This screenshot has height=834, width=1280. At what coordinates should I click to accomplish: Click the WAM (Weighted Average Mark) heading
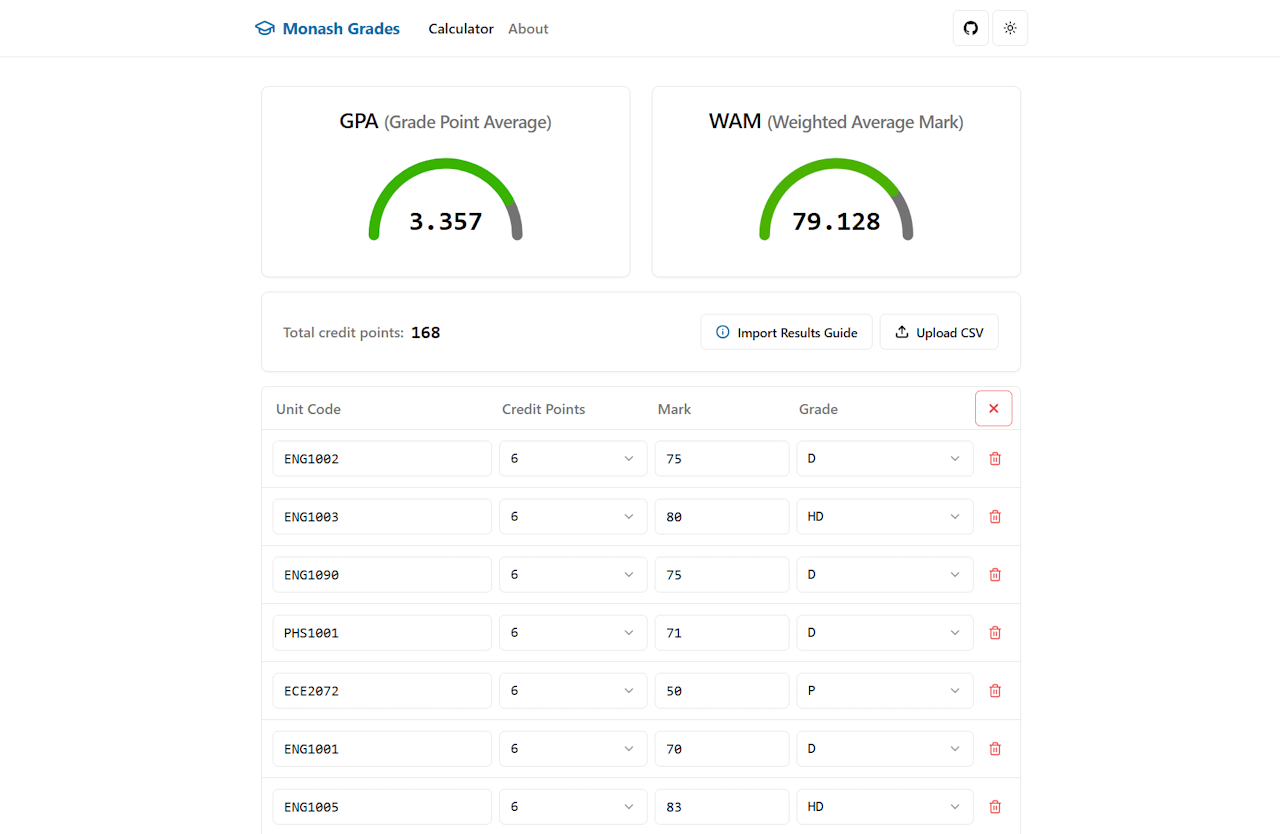[836, 122]
